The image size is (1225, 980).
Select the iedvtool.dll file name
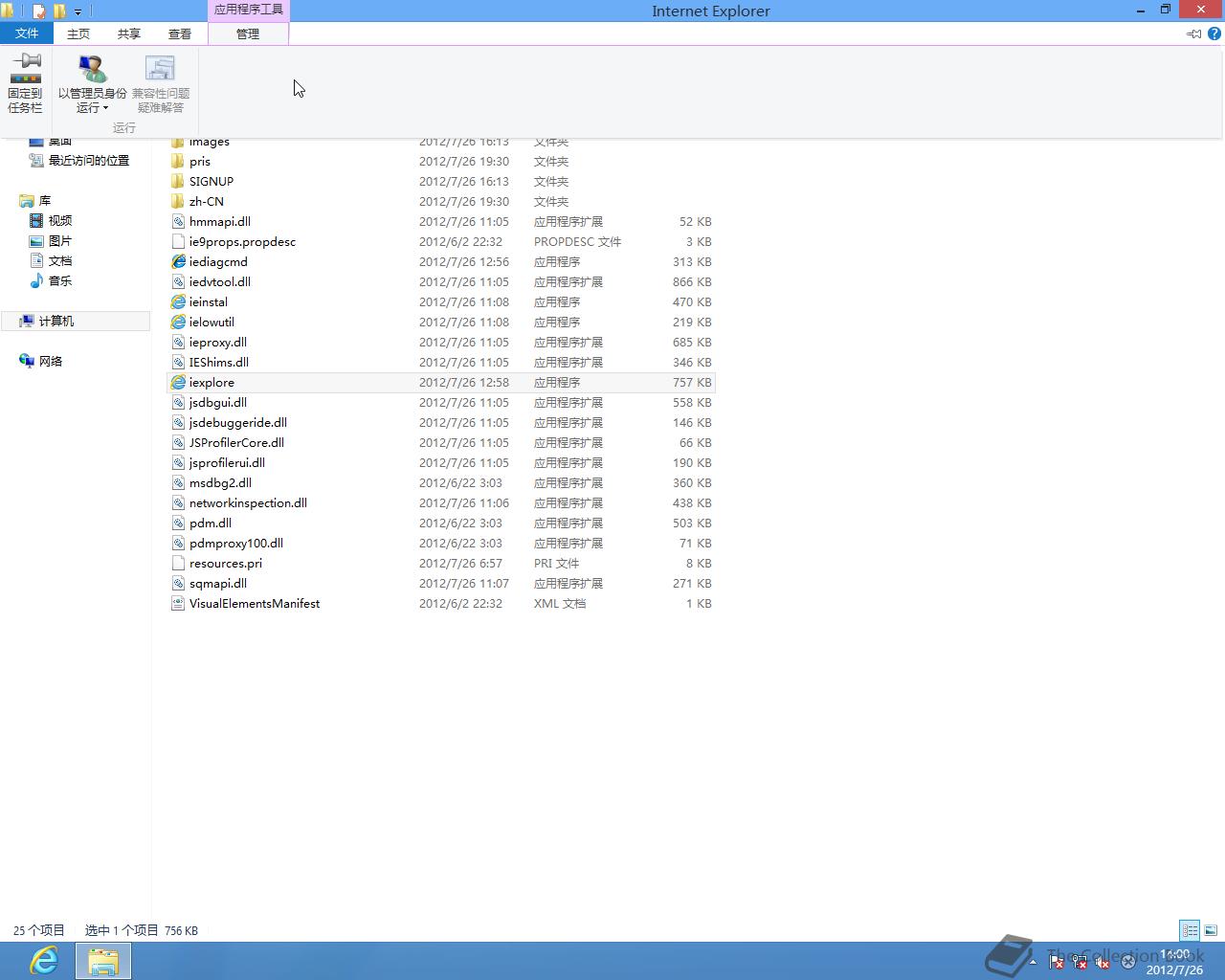click(220, 281)
